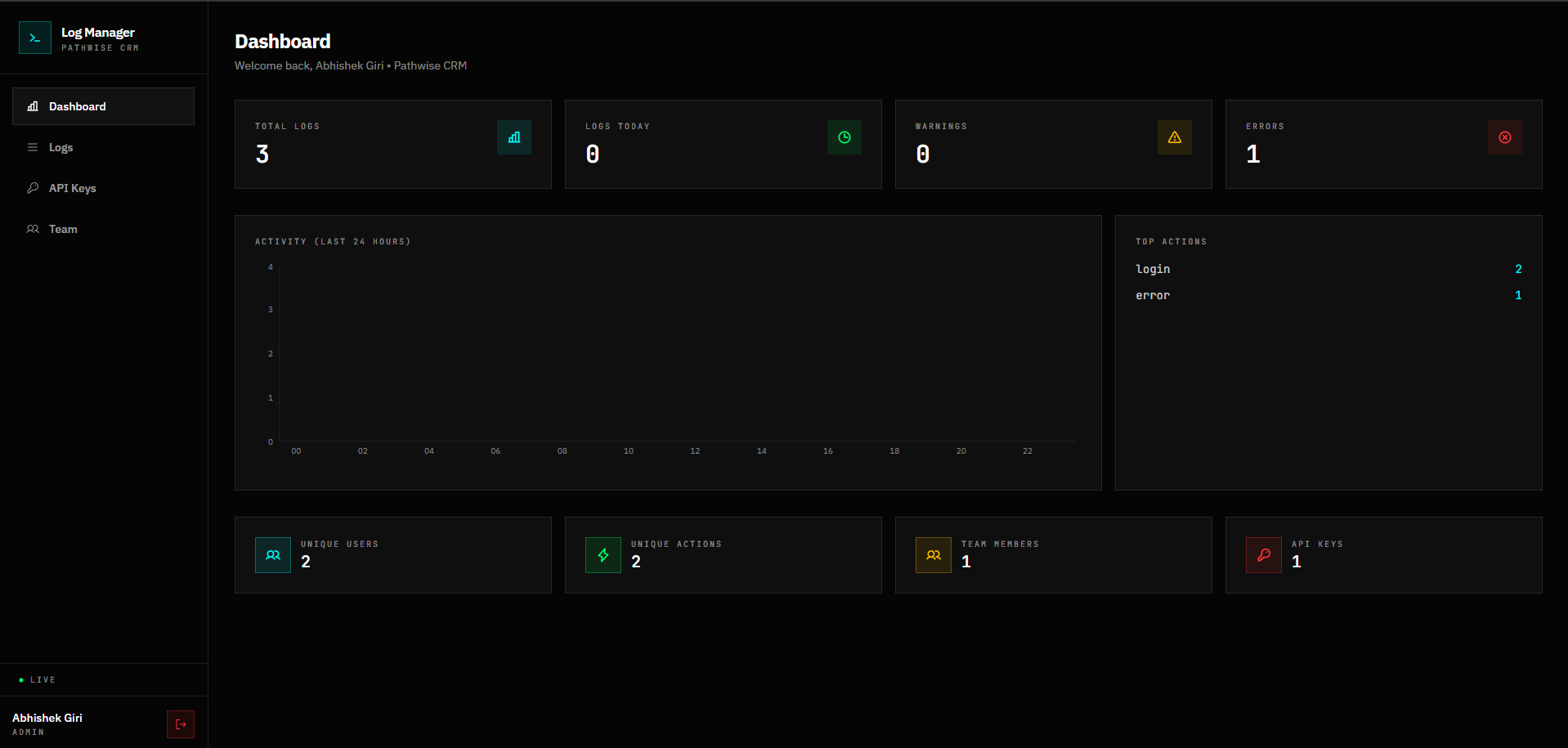1568x748 pixels.
Task: Click the green LIVE status indicator
Action: pos(36,679)
